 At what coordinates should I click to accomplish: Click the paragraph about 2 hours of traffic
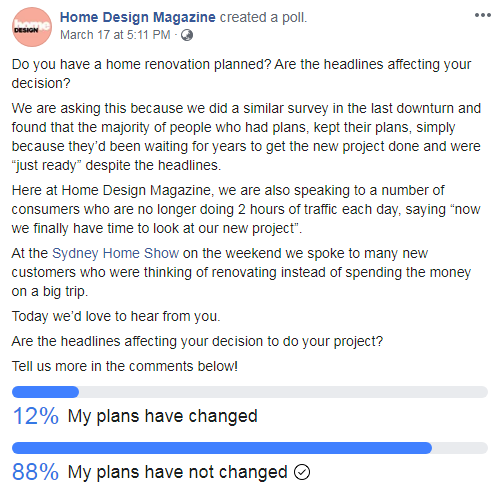pos(246,209)
